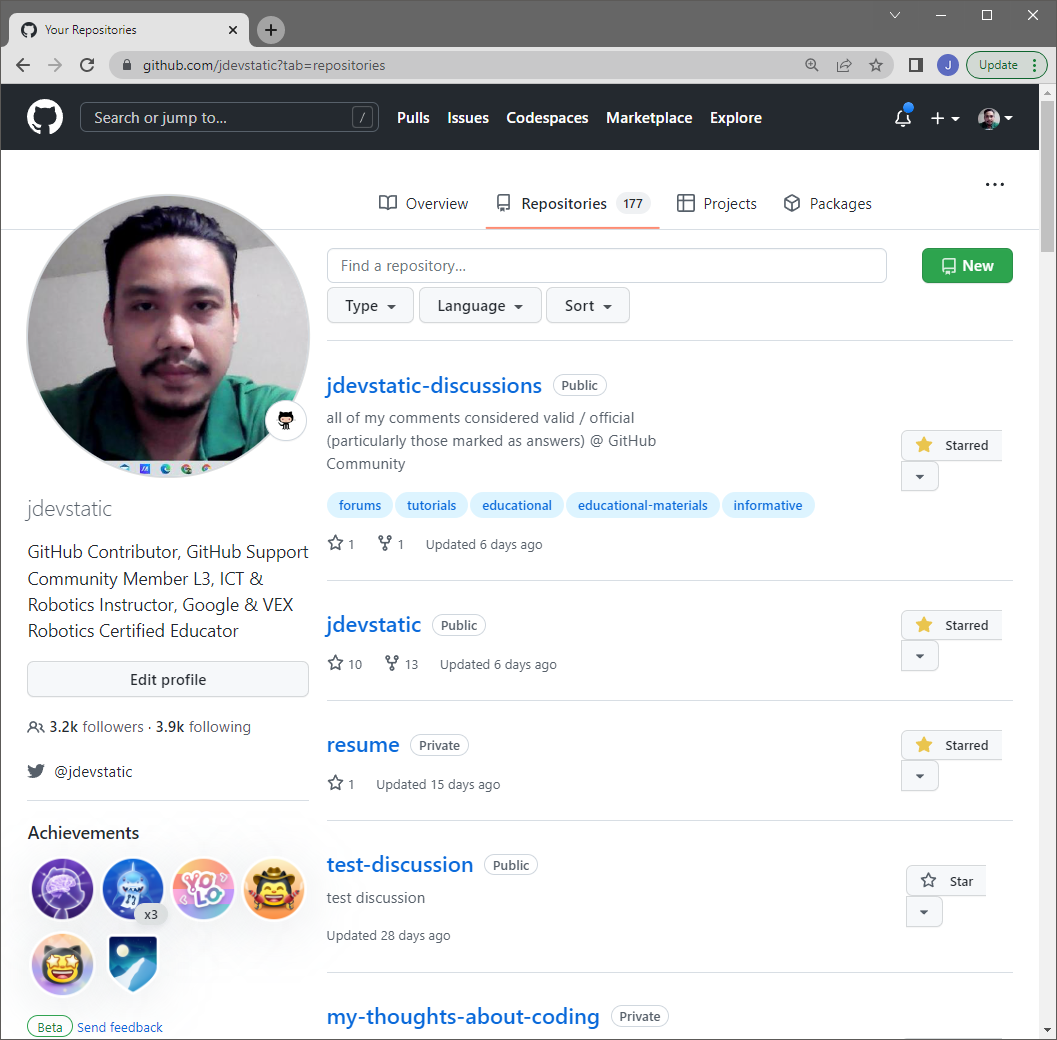Image resolution: width=1057 pixels, height=1040 pixels.
Task: Open Marketplace from the top navigation
Action: point(649,117)
